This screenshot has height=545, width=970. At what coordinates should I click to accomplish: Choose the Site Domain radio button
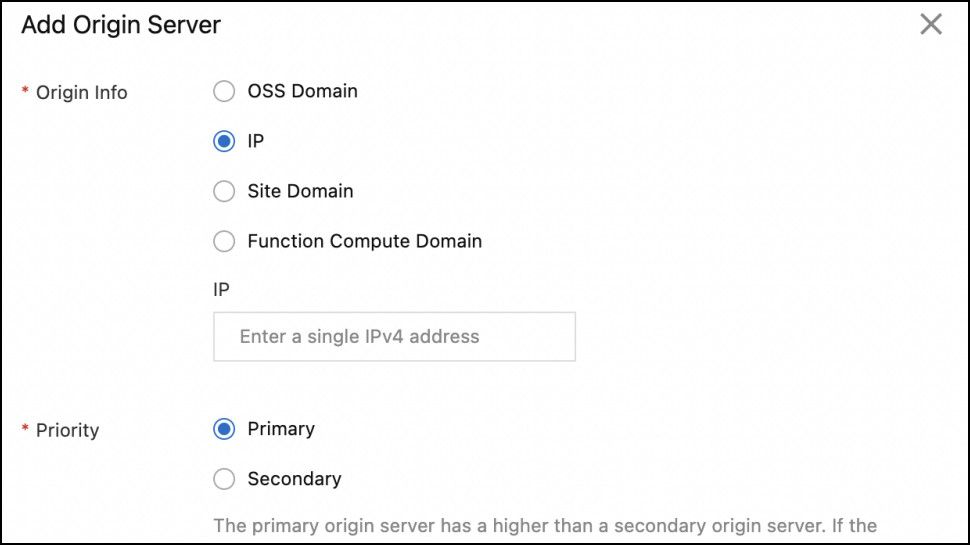224,191
